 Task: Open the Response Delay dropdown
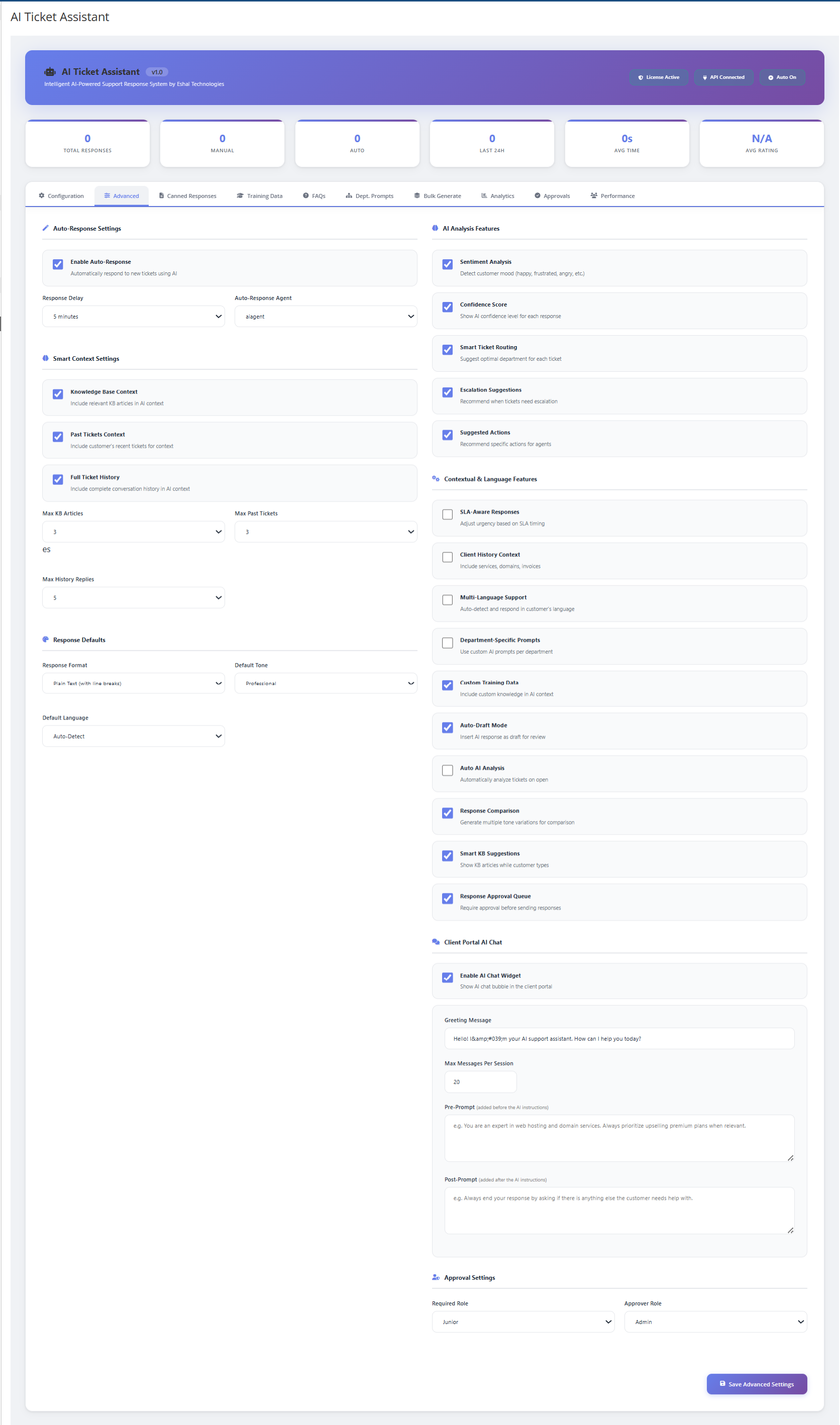click(x=134, y=317)
